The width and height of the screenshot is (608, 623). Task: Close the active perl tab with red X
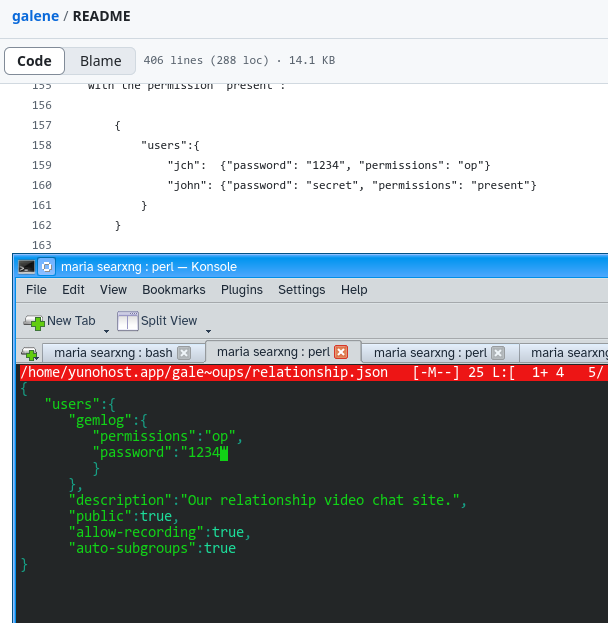[341, 352]
